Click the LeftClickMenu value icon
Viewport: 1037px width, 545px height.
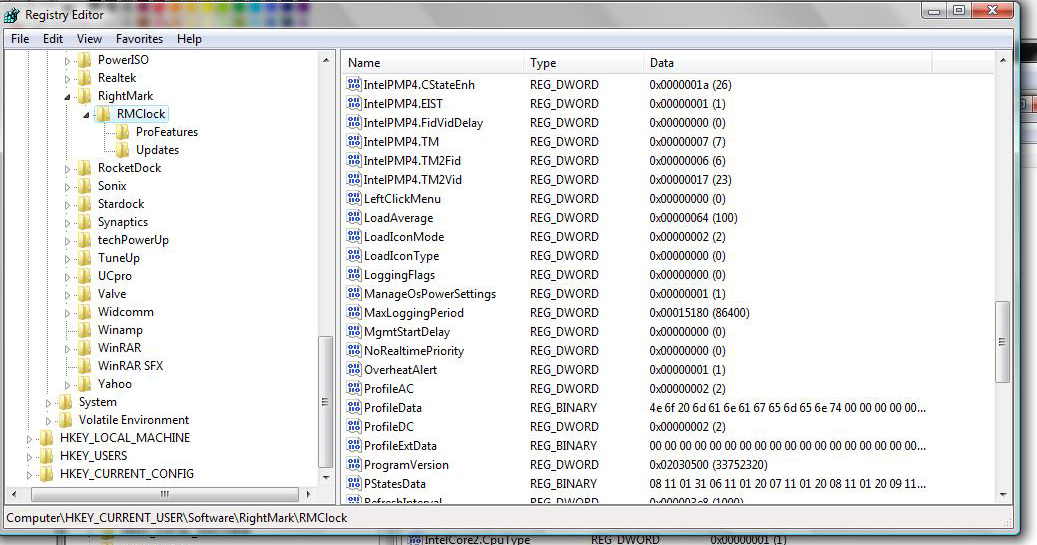(x=354, y=198)
